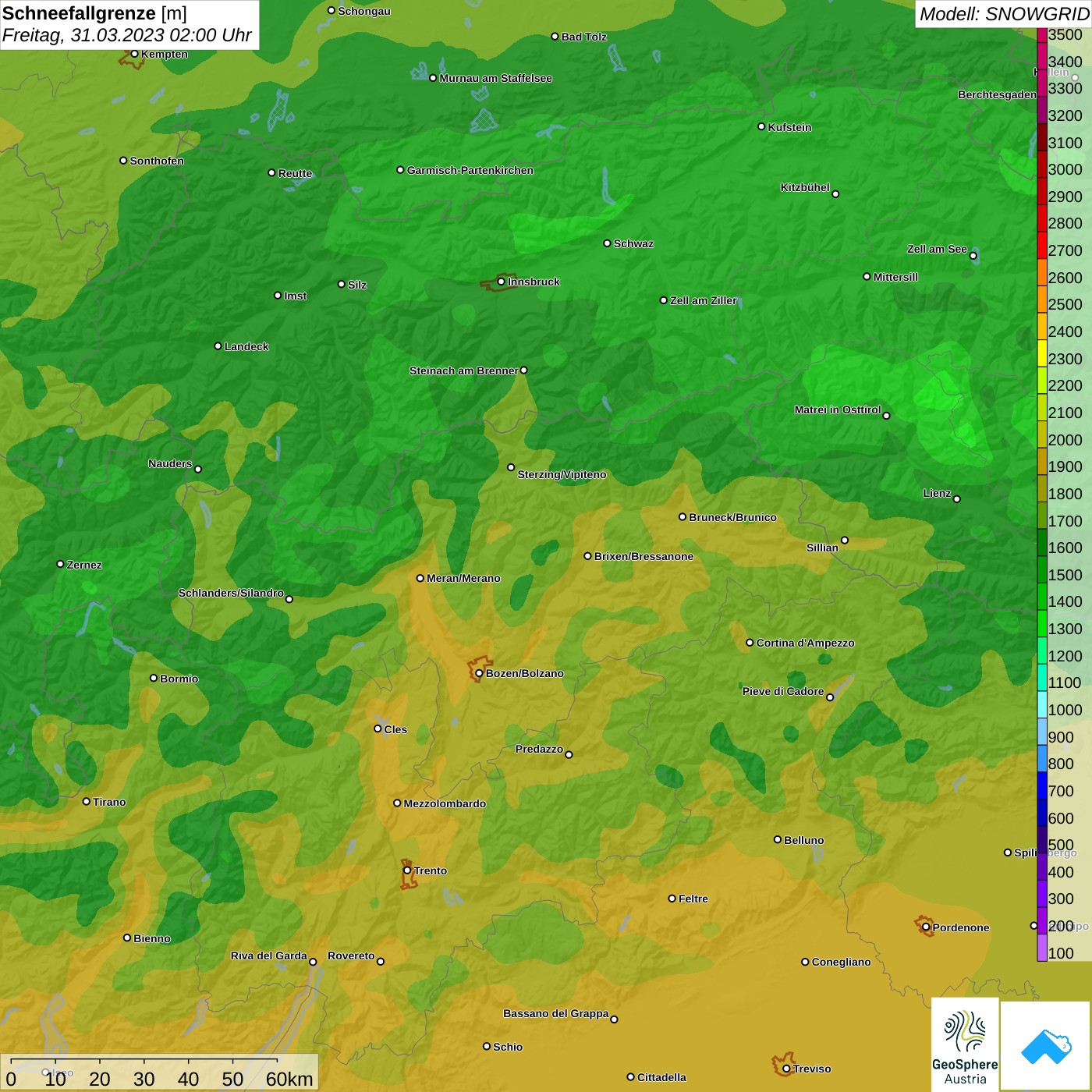This screenshot has width=1092, height=1092.
Task: Click the 60km scale bar label
Action: click(289, 1079)
